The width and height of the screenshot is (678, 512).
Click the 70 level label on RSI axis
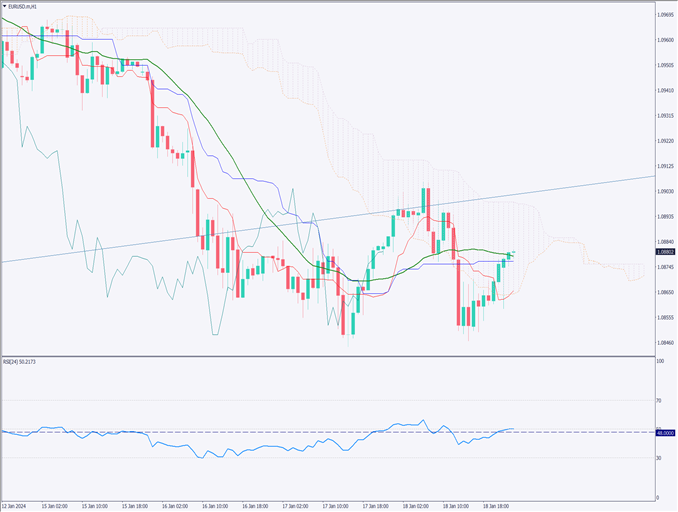(659, 400)
